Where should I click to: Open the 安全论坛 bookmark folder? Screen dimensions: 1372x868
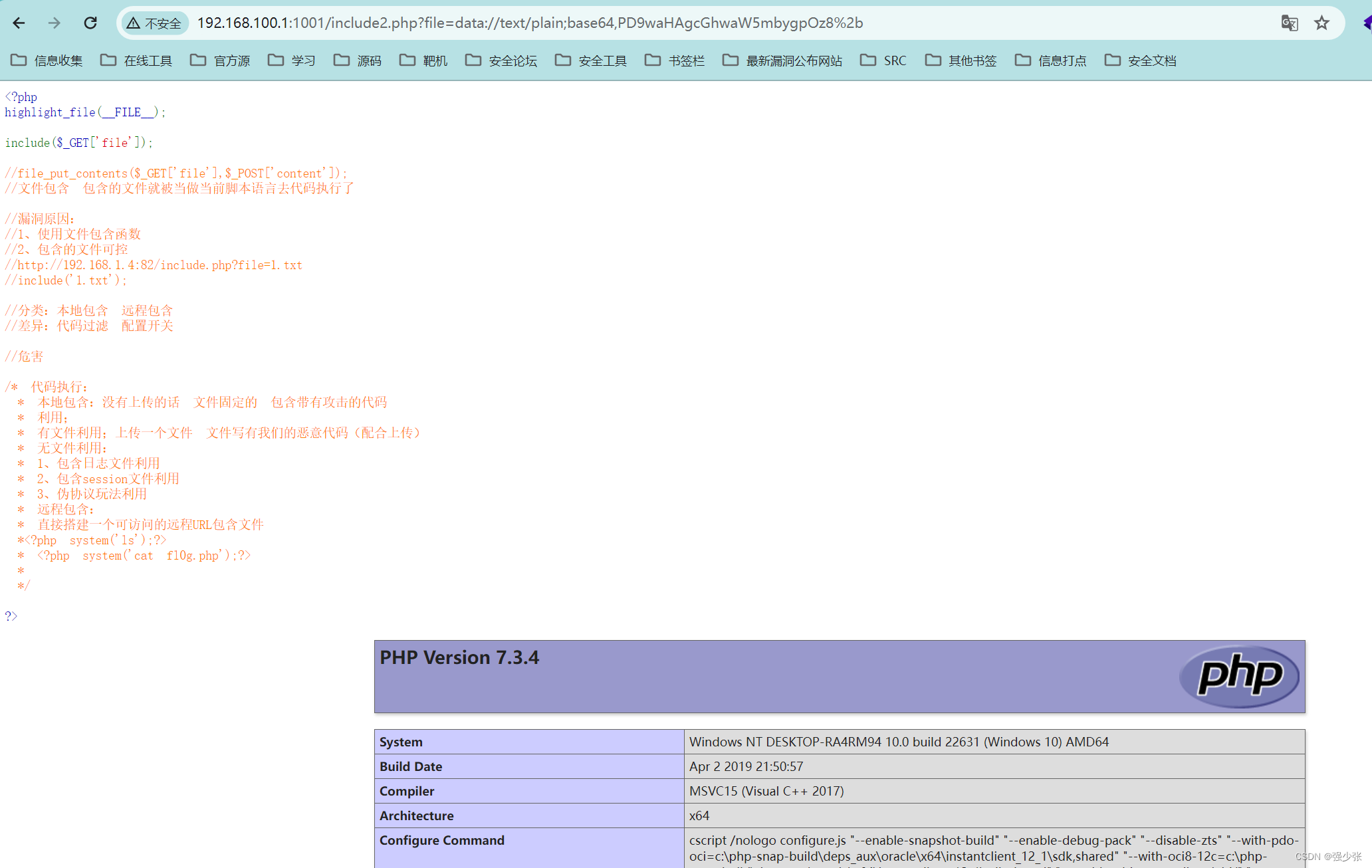(x=501, y=60)
